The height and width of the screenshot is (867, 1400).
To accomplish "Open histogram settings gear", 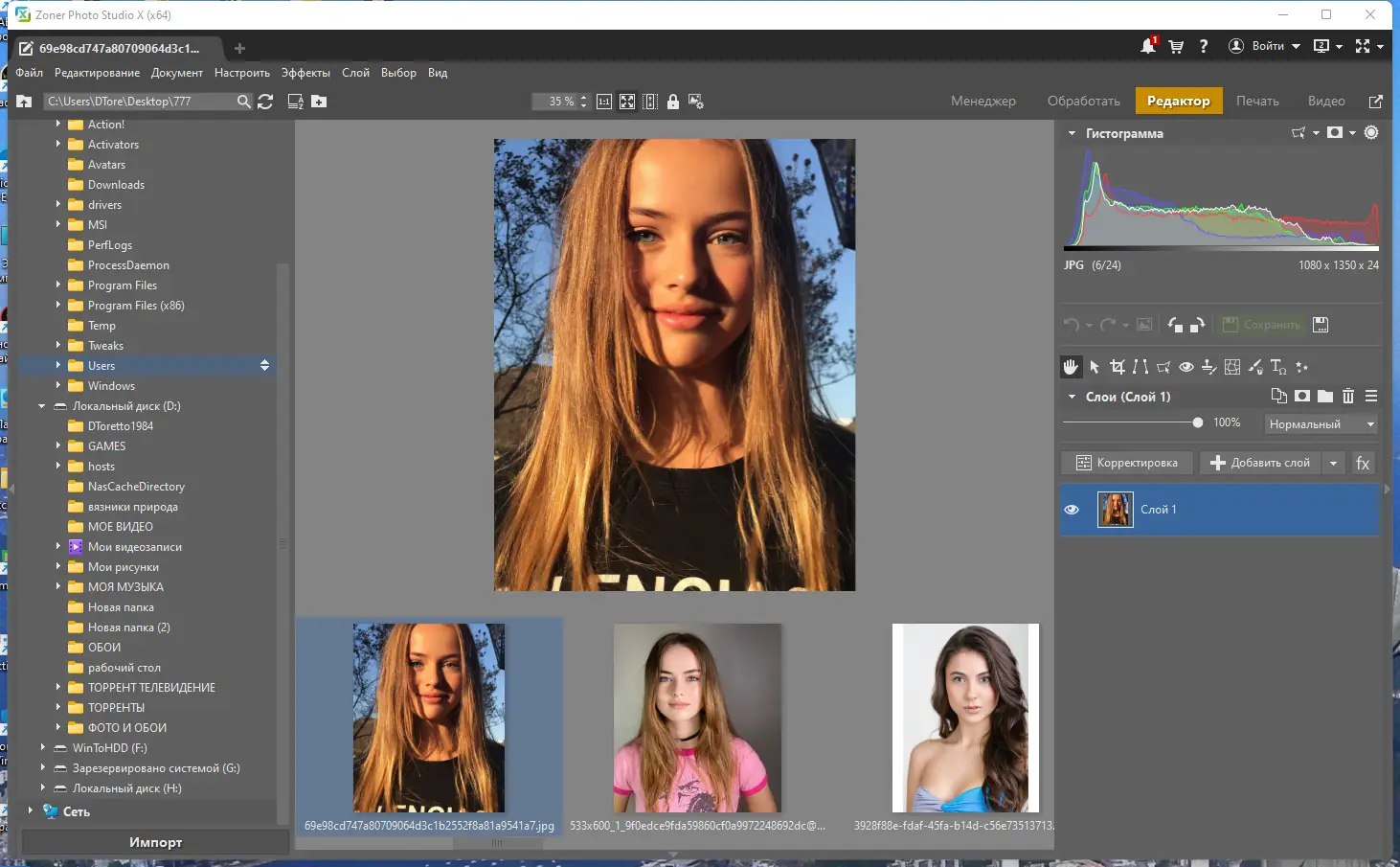I will pyautogui.click(x=1371, y=133).
